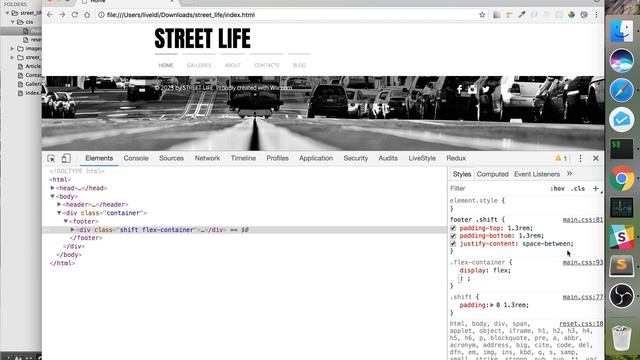
Task: Collapse the footer element node
Action: click(x=66, y=221)
